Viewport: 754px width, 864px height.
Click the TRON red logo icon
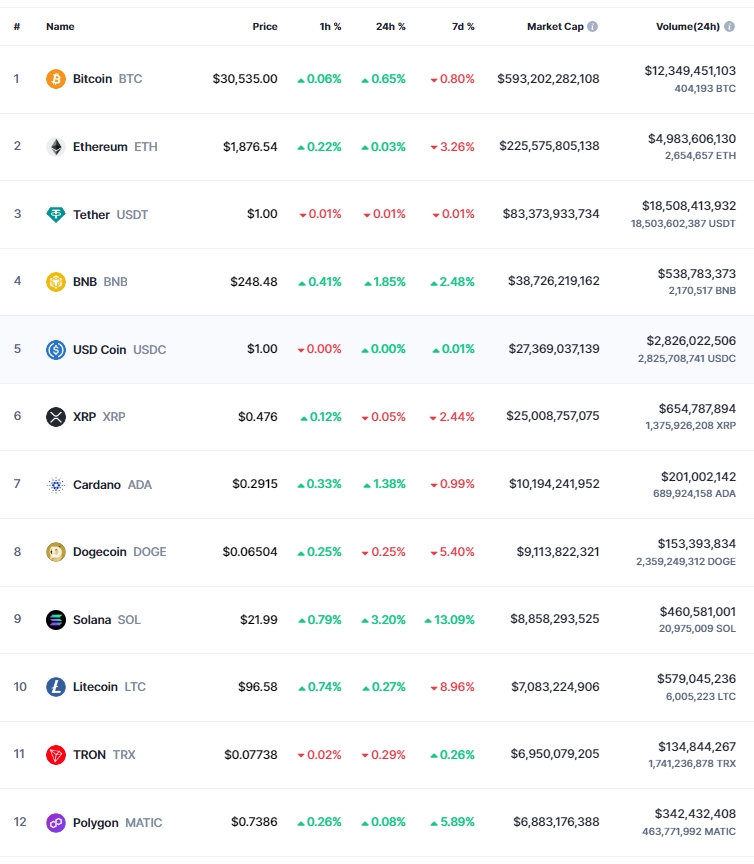coord(56,754)
